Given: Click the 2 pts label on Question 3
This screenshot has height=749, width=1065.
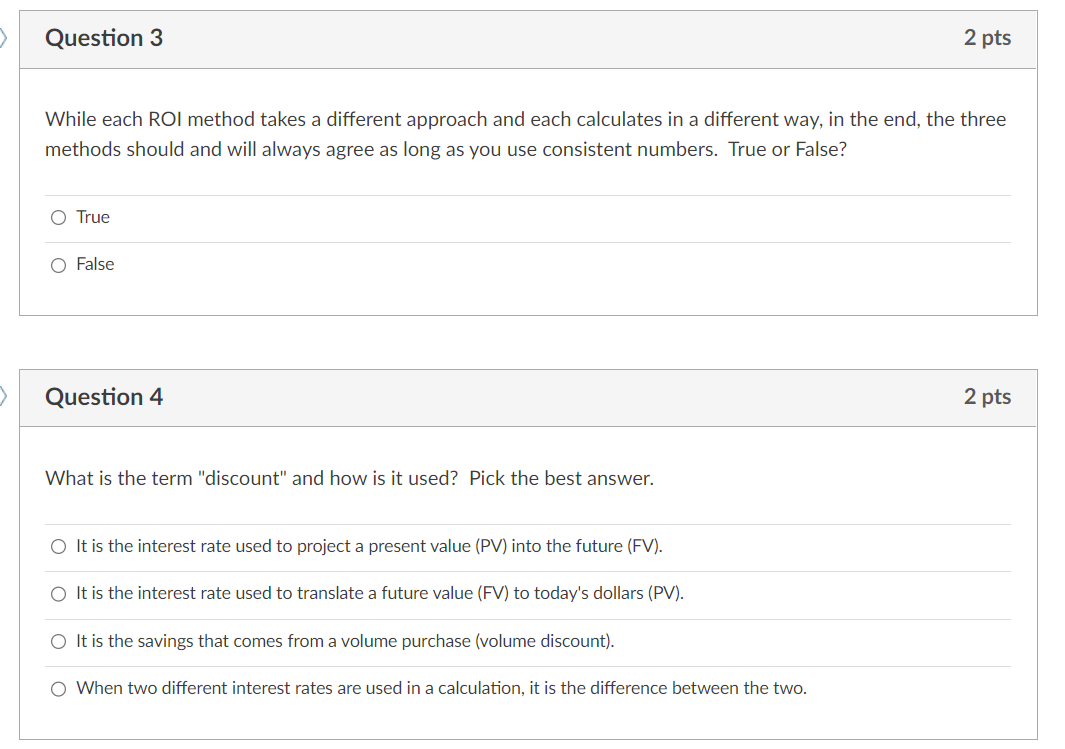Looking at the screenshot, I should pyautogui.click(x=987, y=38).
